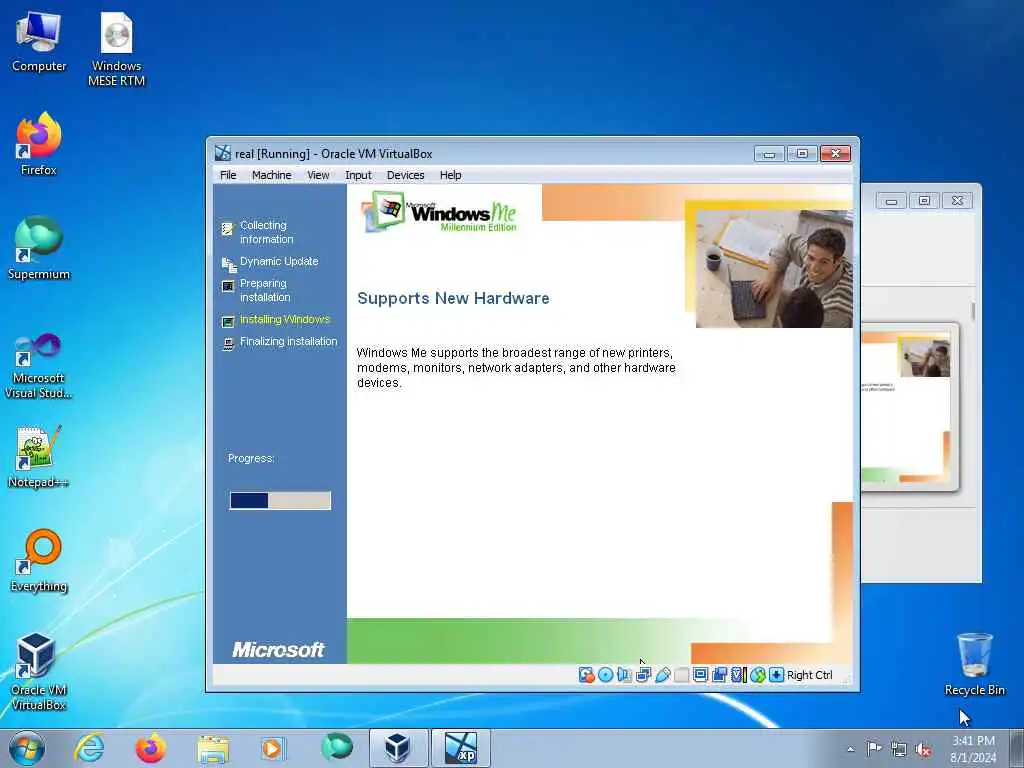Select the Notepad++ desktop shortcut
This screenshot has height=768, width=1024.
click(x=39, y=457)
